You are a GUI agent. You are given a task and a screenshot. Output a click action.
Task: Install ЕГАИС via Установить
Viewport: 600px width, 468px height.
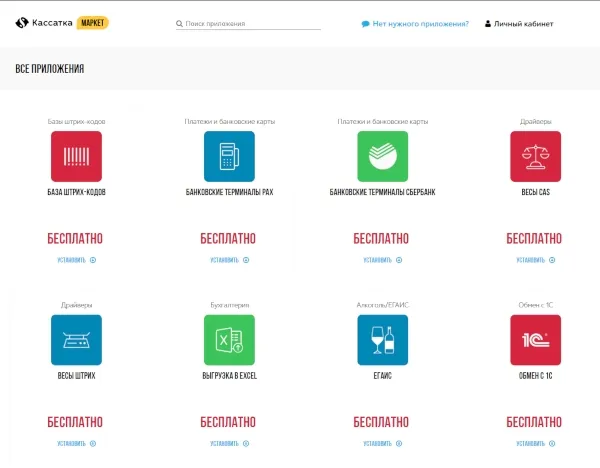(x=383, y=444)
